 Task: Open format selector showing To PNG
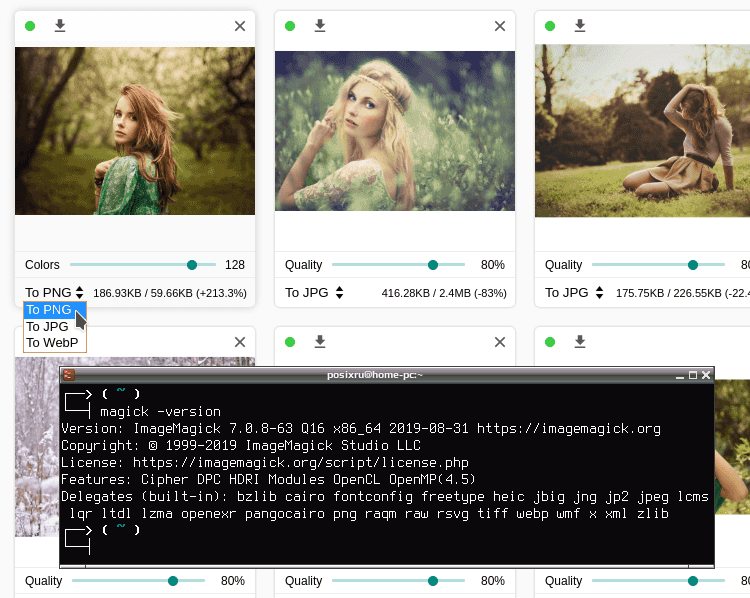click(x=55, y=292)
